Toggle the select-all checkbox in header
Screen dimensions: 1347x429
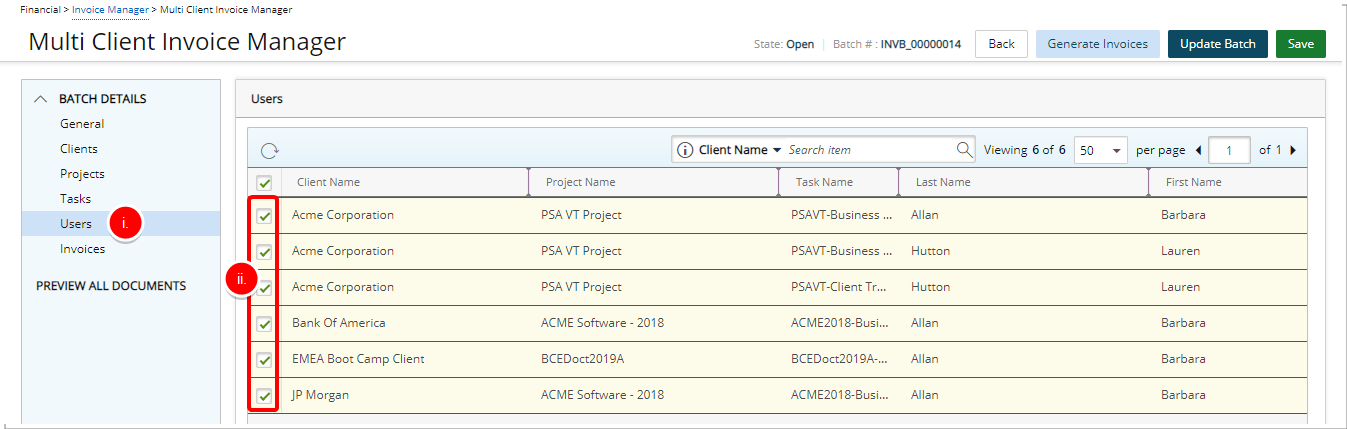(264, 183)
